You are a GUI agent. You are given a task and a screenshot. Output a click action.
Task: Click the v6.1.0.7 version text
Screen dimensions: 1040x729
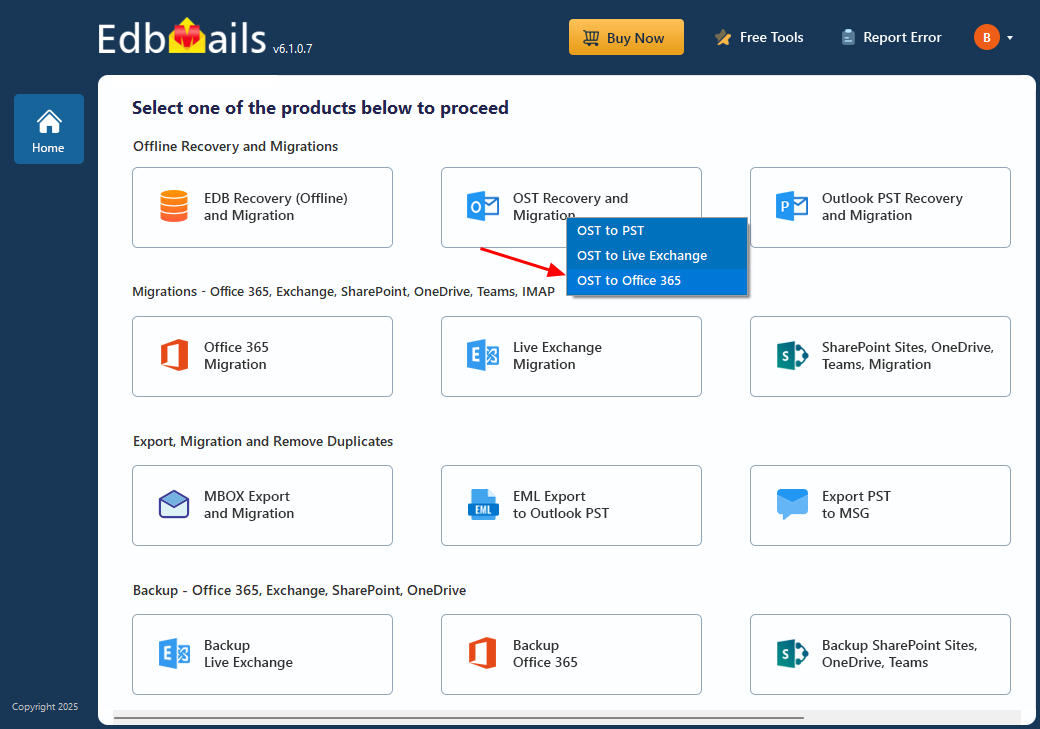(x=292, y=48)
